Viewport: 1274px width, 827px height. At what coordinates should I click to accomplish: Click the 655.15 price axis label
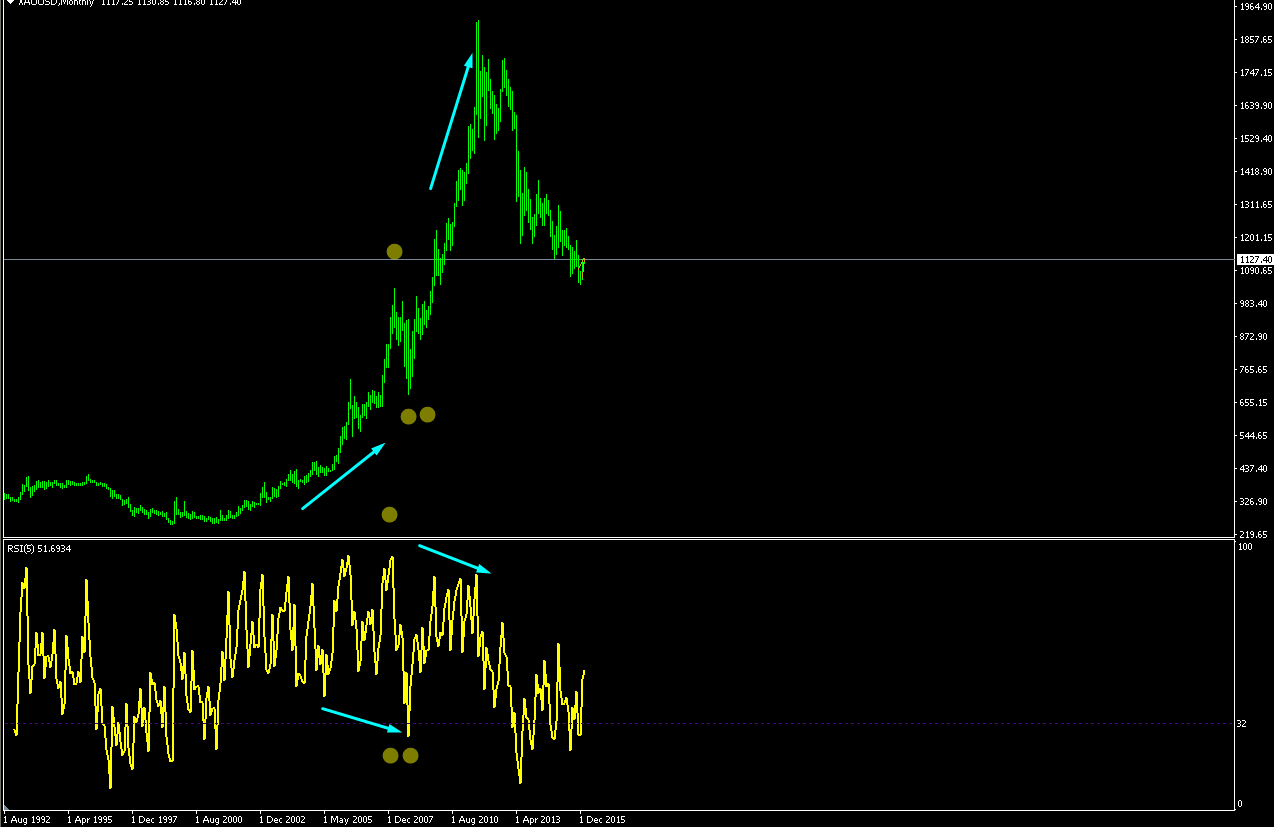click(x=1256, y=403)
